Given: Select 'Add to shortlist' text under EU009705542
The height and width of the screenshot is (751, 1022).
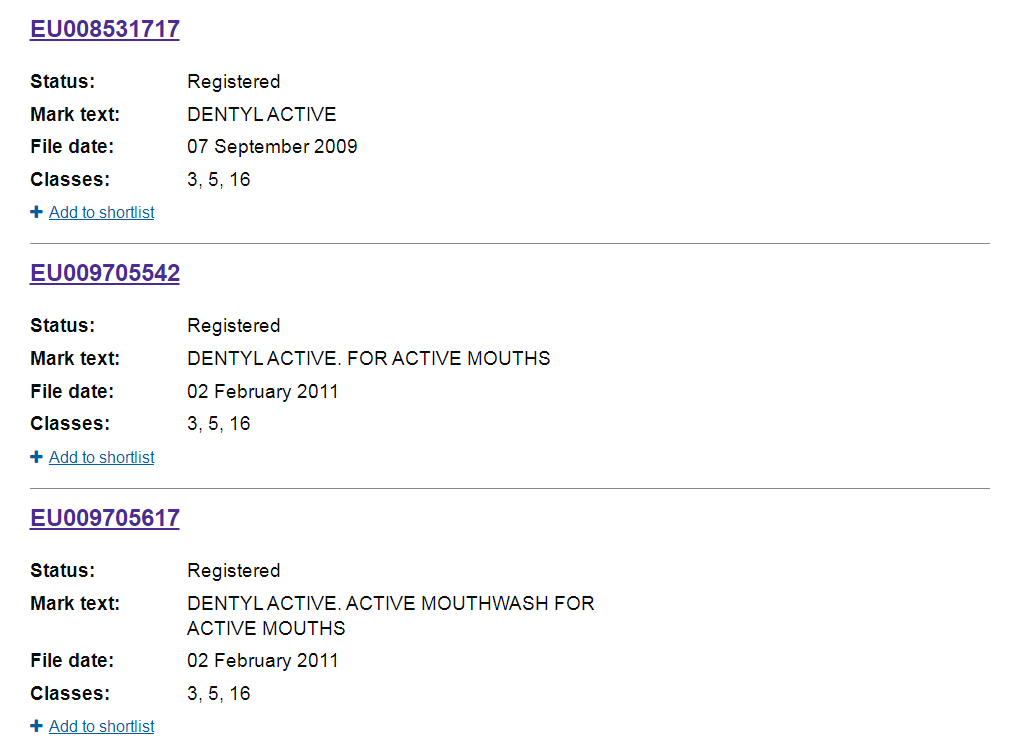Looking at the screenshot, I should [102, 457].
